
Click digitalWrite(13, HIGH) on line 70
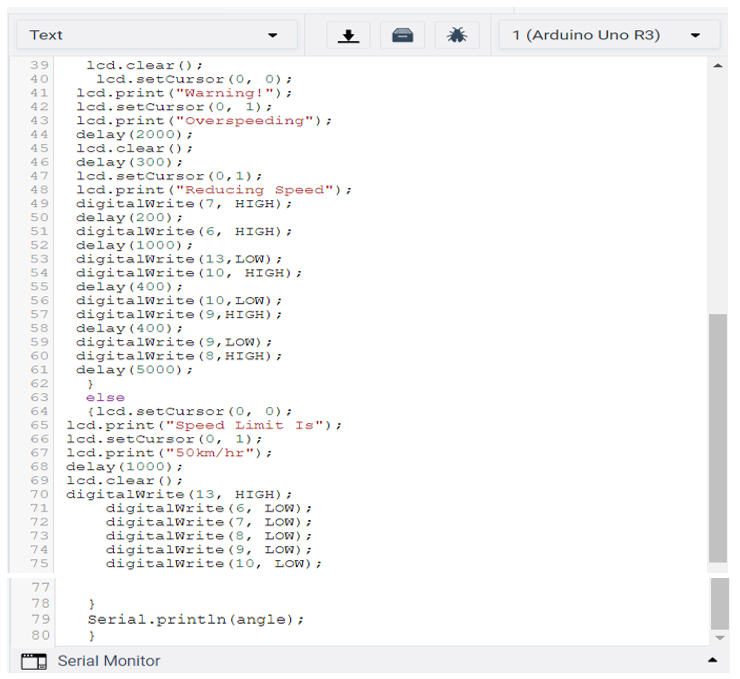(x=179, y=495)
